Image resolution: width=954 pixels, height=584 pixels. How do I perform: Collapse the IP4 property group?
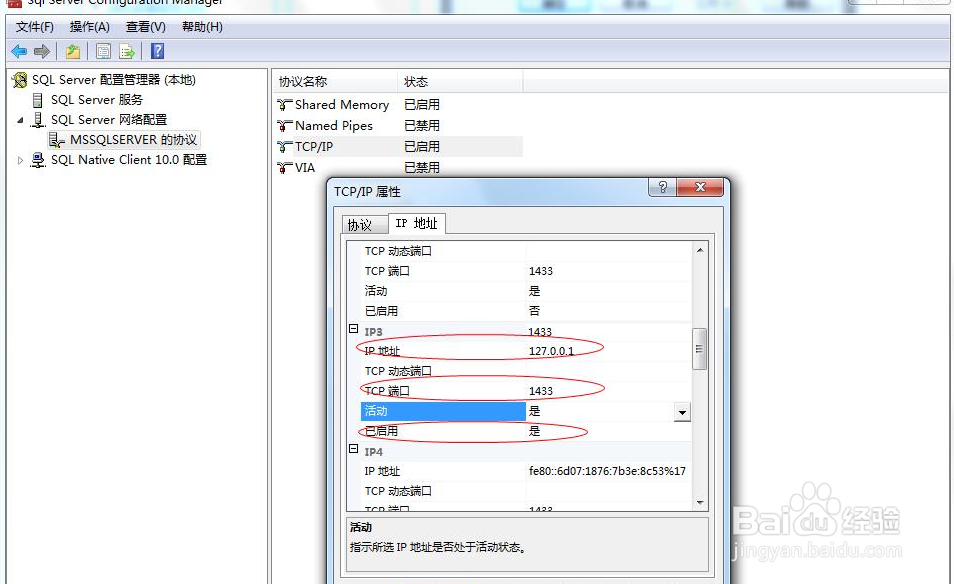click(x=353, y=449)
